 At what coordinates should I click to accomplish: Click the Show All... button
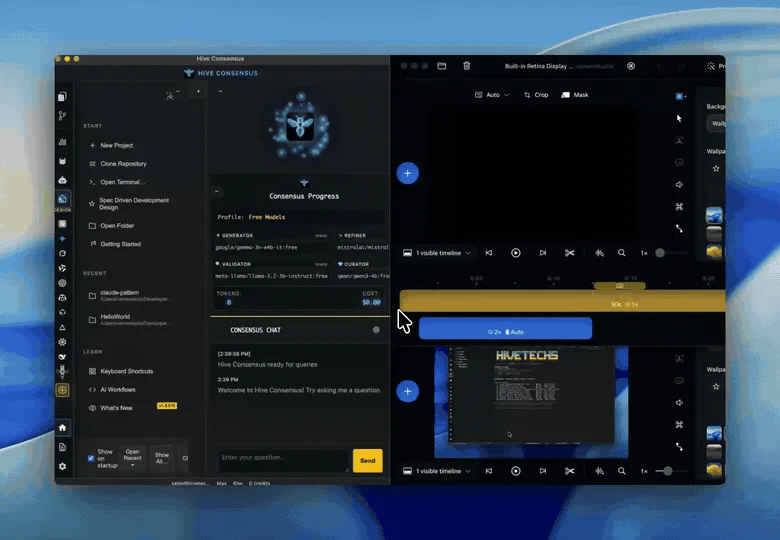click(162, 458)
